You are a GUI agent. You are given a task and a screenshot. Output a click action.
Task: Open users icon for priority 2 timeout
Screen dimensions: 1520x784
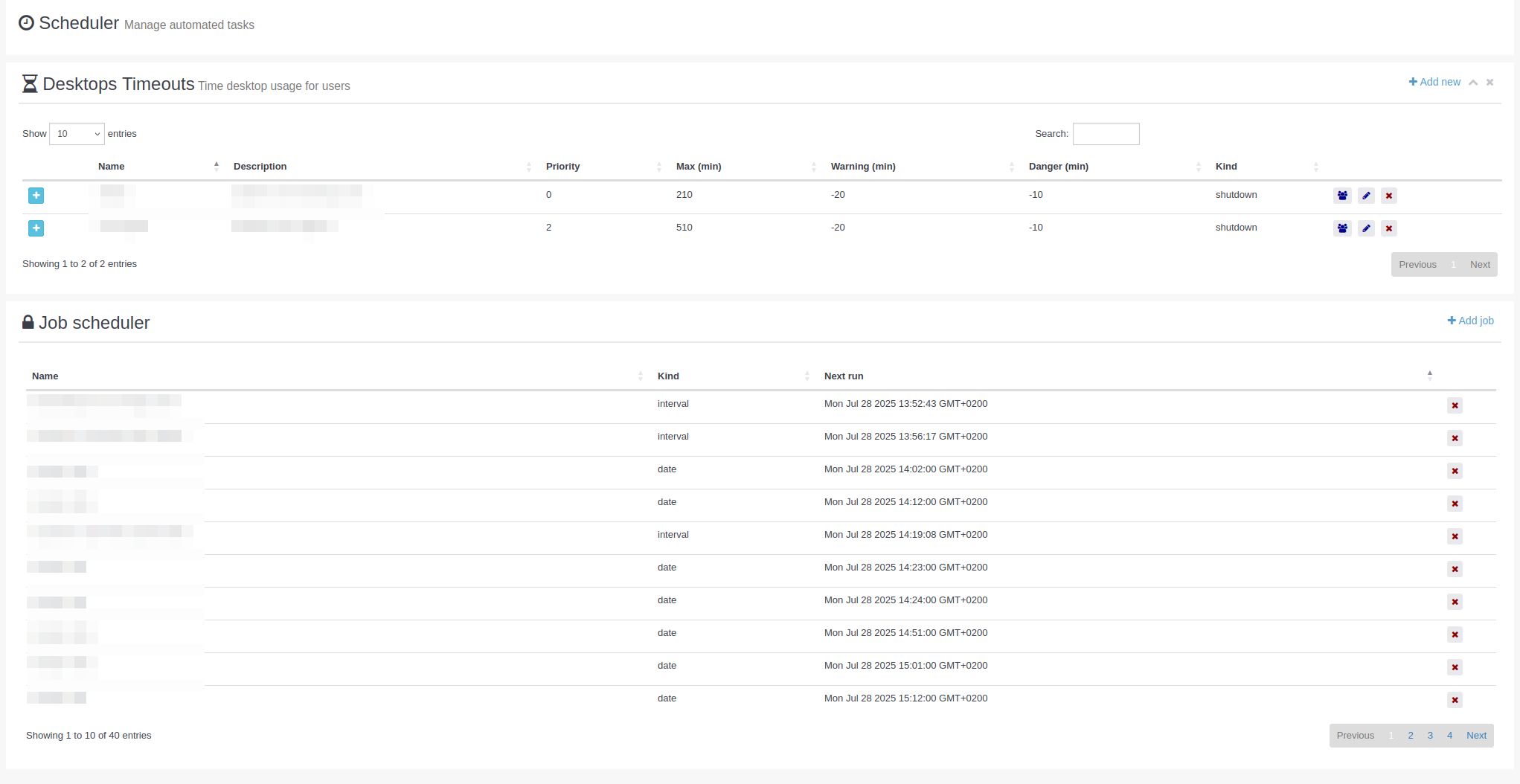tap(1342, 228)
